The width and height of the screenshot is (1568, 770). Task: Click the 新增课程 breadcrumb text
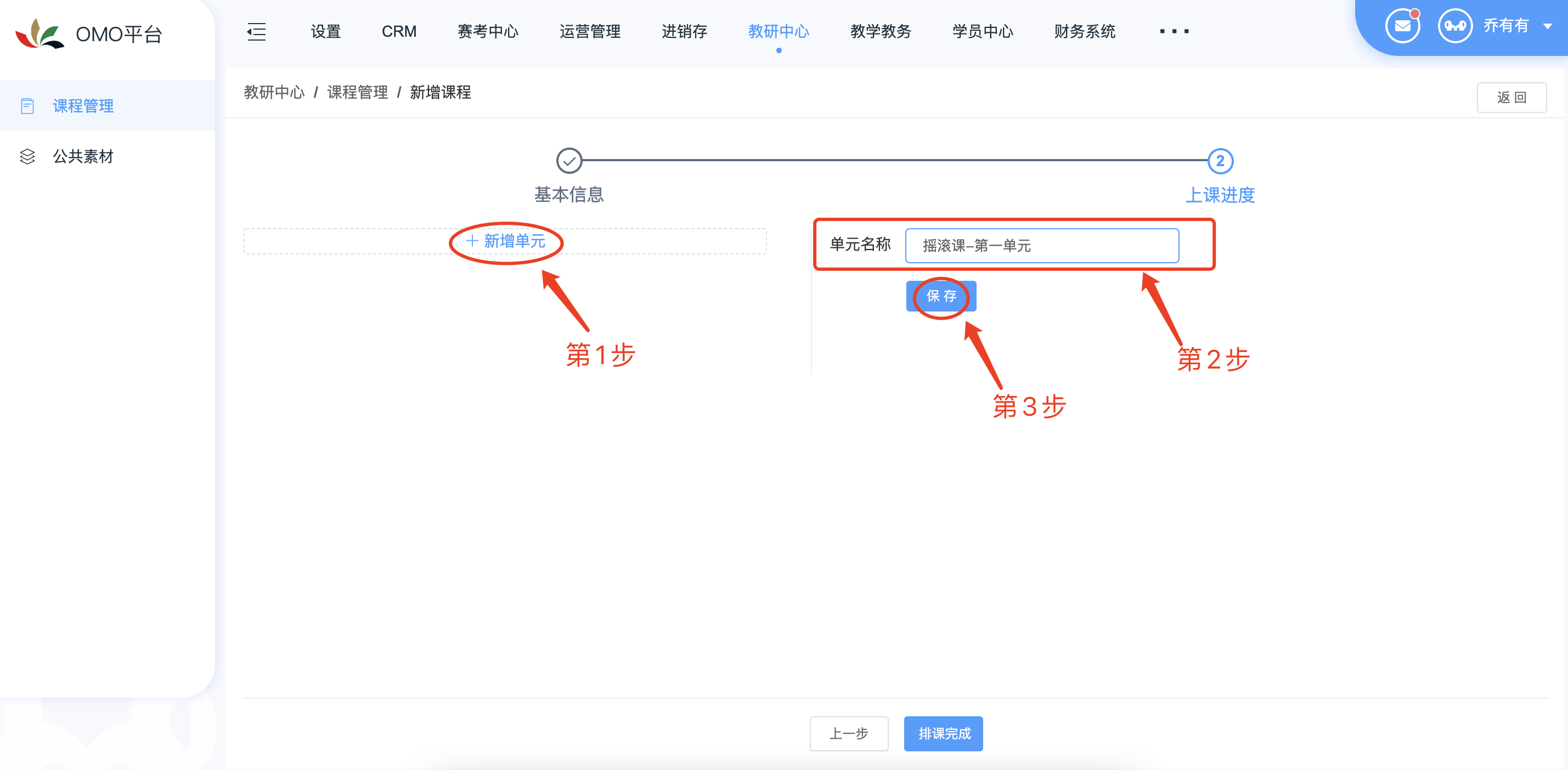click(440, 92)
